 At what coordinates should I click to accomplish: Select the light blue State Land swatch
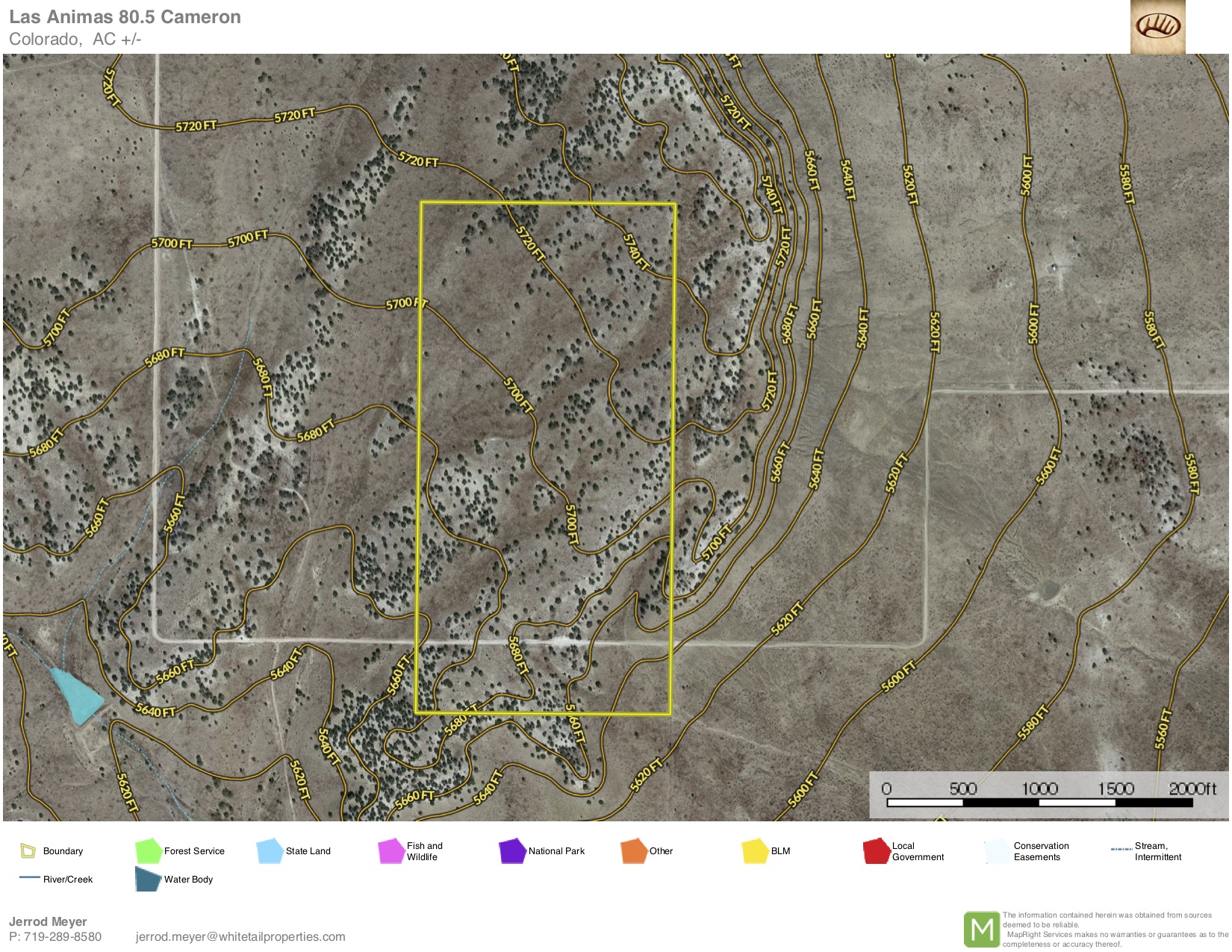(270, 850)
